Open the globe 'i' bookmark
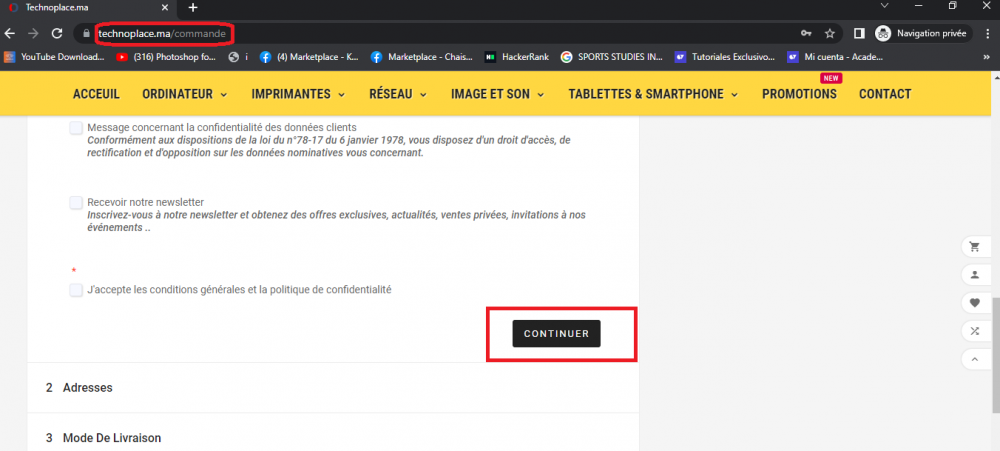Viewport: 1000px width, 451px height. pyautogui.click(x=238, y=57)
